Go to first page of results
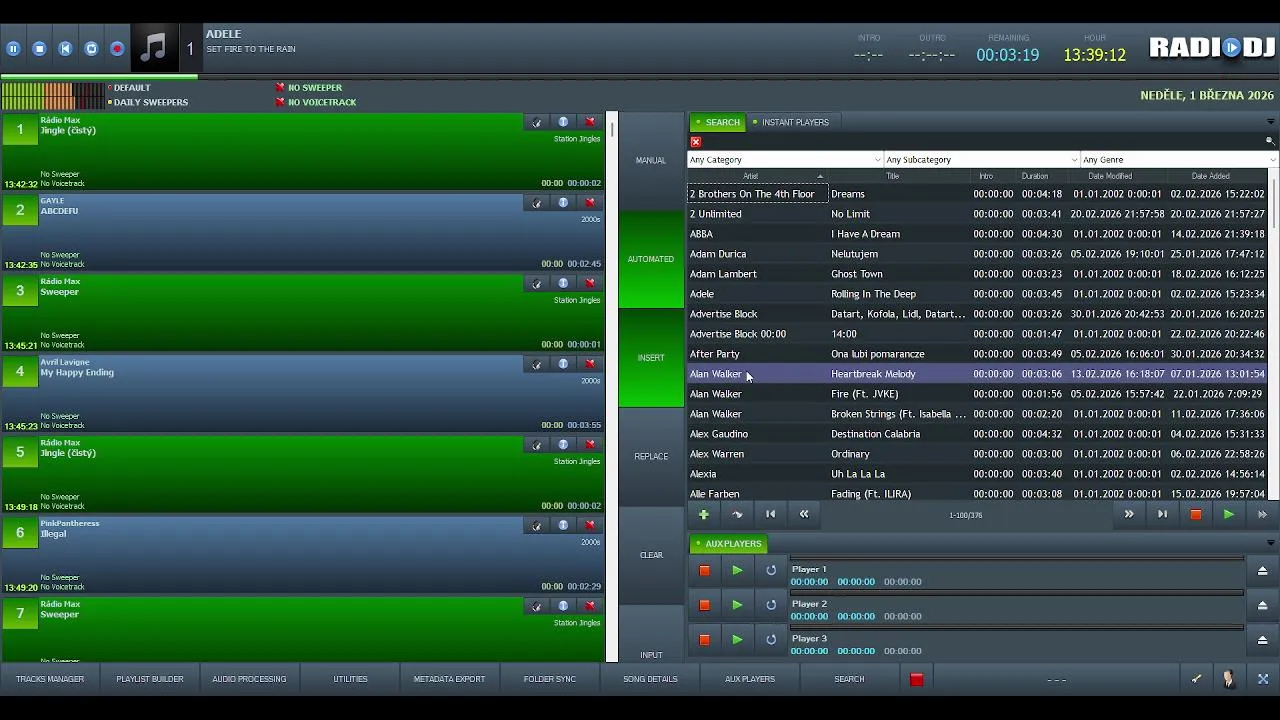The width and height of the screenshot is (1280, 720). 771,514
